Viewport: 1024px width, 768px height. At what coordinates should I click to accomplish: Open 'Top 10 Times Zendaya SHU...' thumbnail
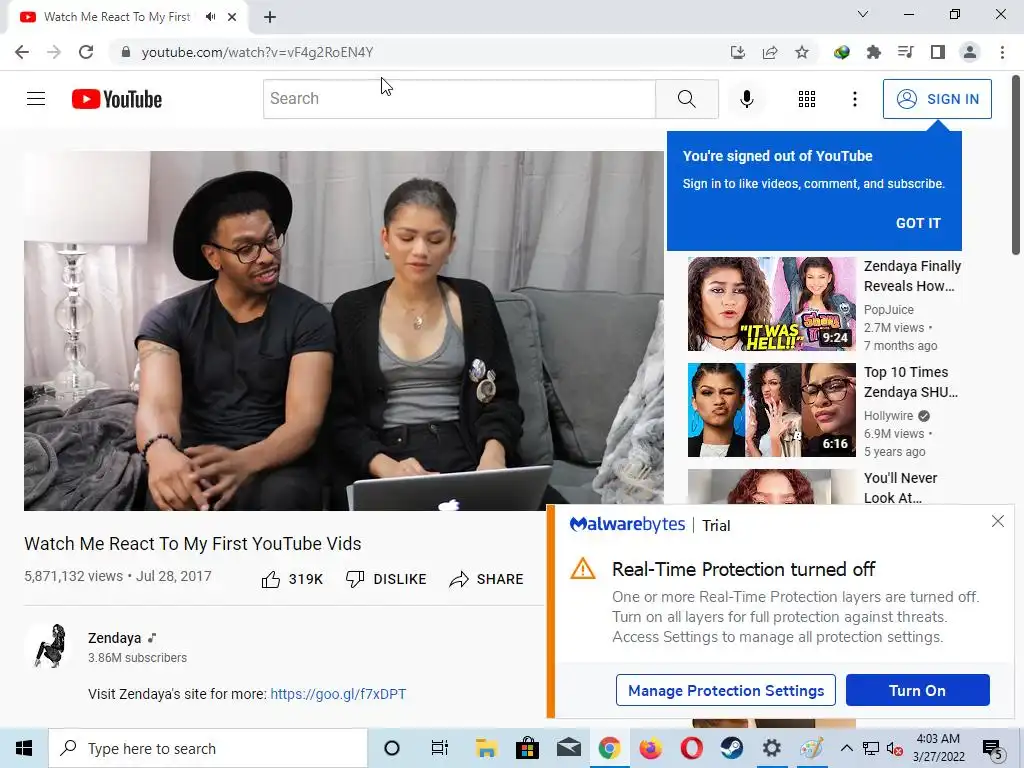(x=771, y=409)
